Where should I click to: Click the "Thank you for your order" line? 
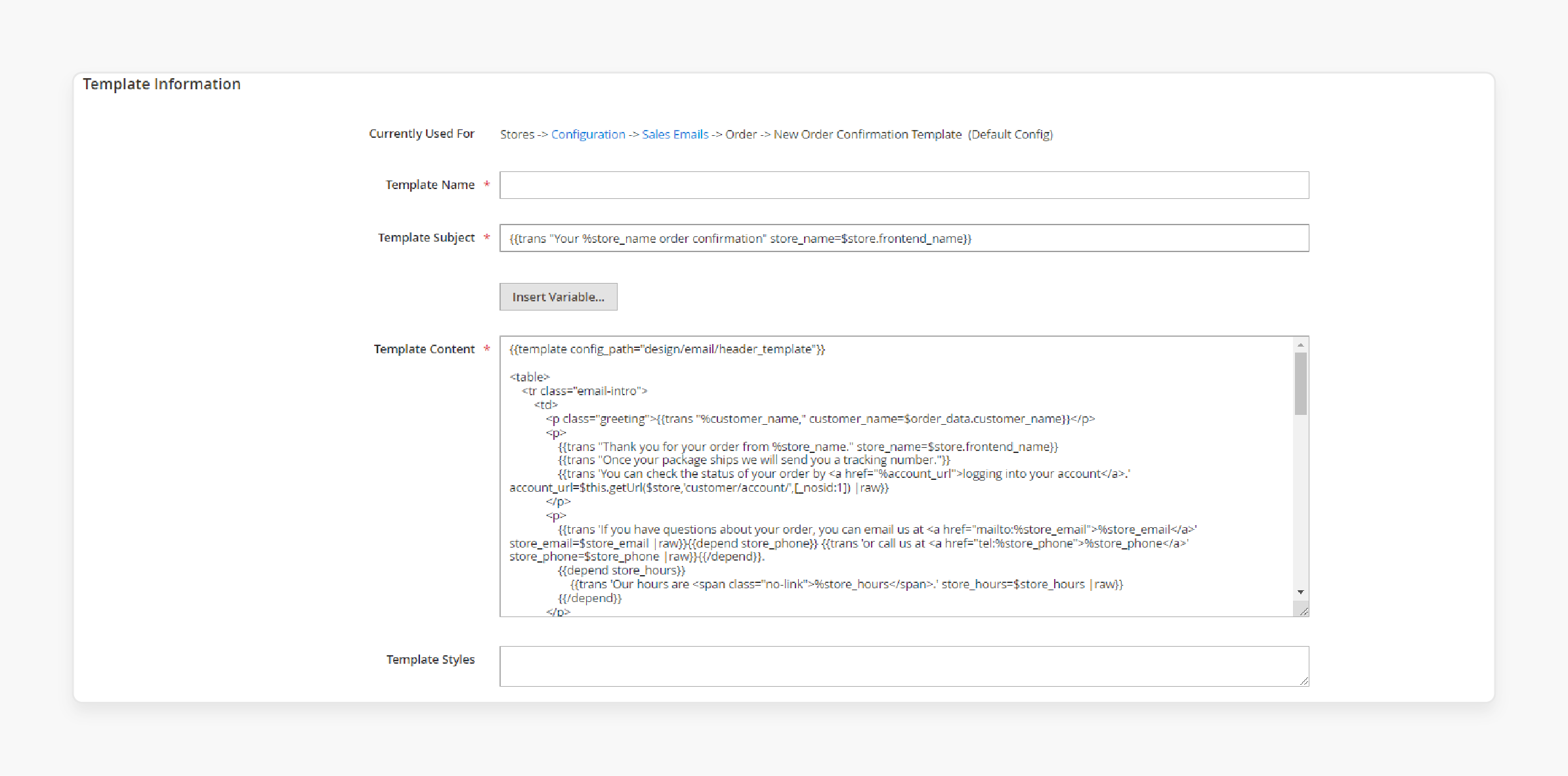(x=808, y=446)
